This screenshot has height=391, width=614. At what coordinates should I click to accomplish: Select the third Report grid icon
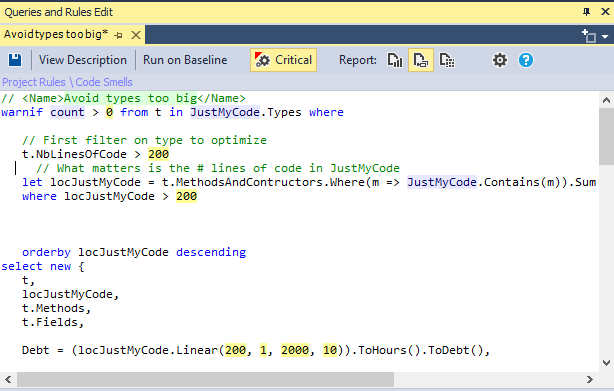click(x=447, y=60)
